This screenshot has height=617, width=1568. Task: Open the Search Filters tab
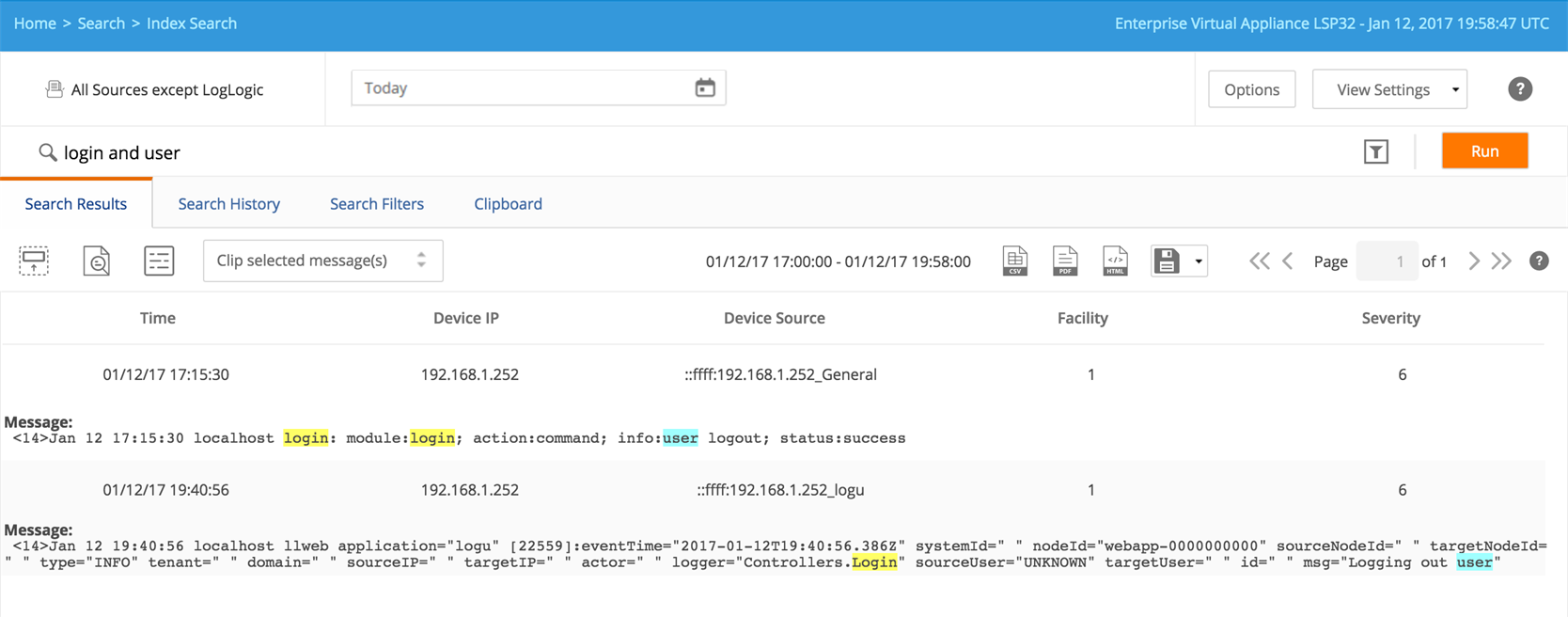click(x=376, y=204)
